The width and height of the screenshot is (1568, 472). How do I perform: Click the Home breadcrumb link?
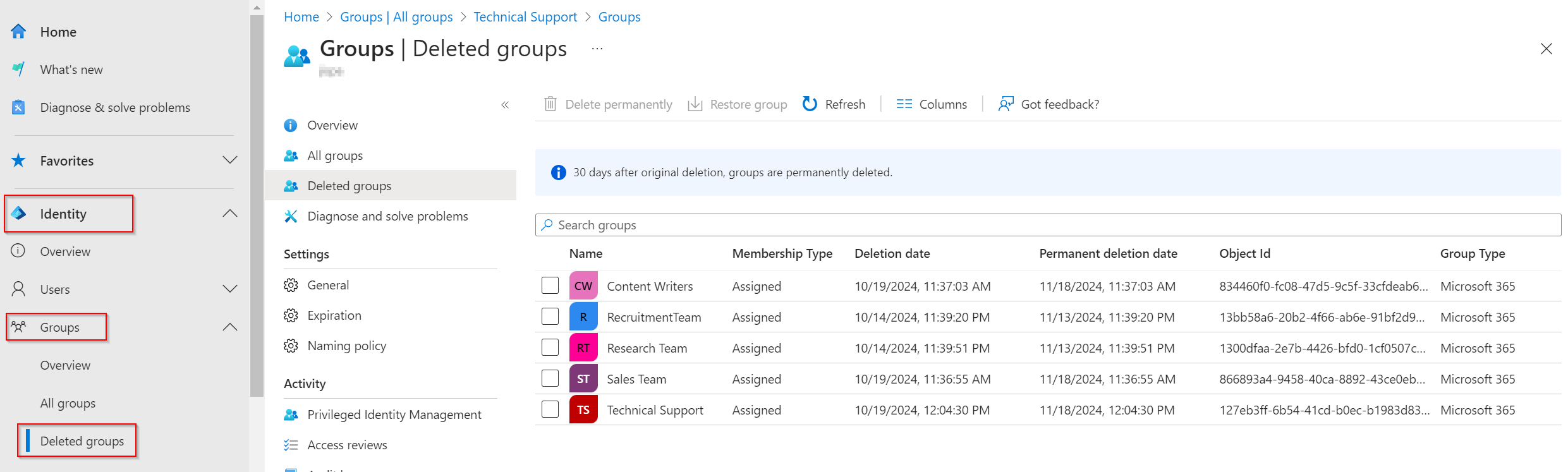click(x=301, y=17)
